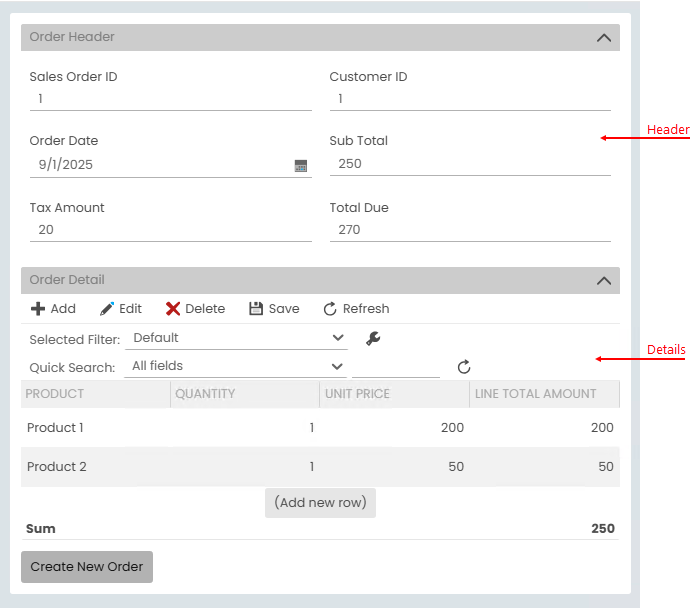Click the (Add new row) button

tap(320, 502)
